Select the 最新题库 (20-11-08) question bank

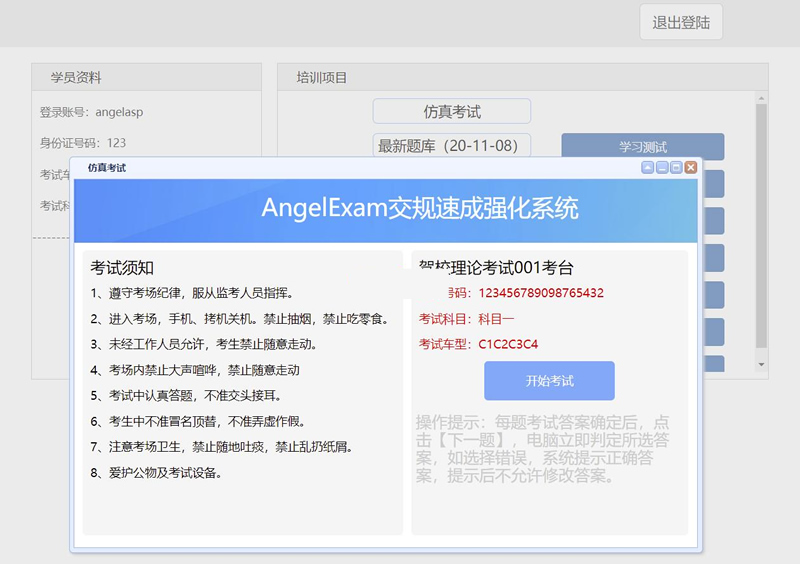[x=451, y=146]
